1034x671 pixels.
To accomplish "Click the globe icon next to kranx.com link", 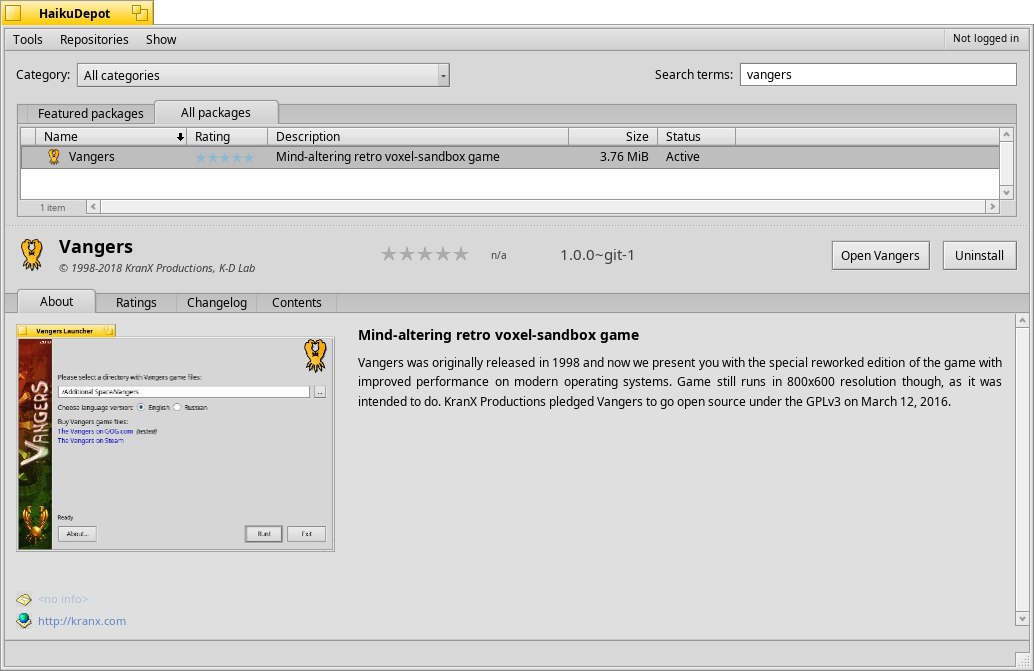I will [24, 620].
